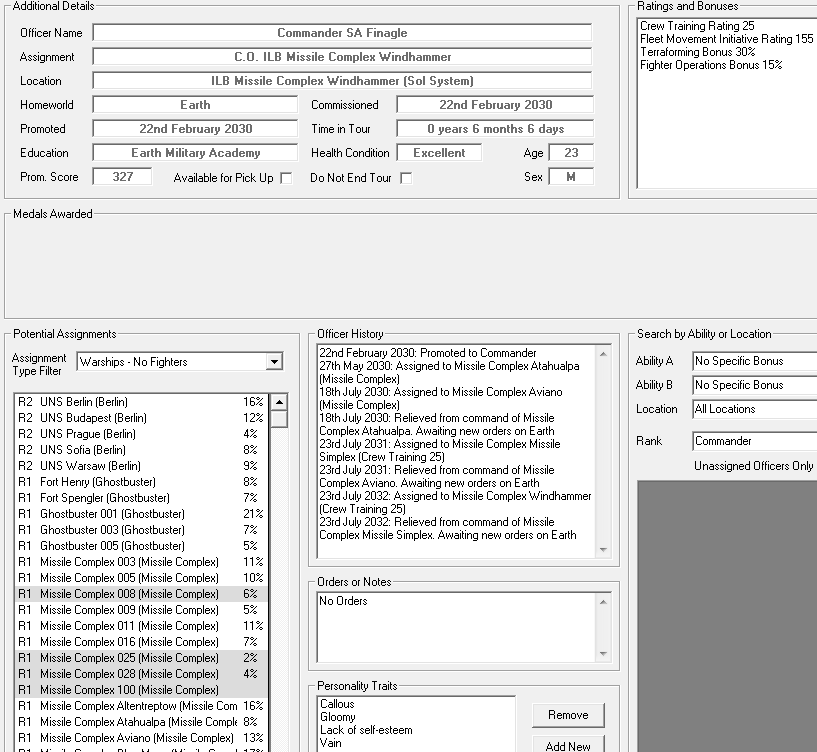This screenshot has width=817, height=752.
Task: Click in the Orders or Notes text box
Action: (x=456, y=627)
